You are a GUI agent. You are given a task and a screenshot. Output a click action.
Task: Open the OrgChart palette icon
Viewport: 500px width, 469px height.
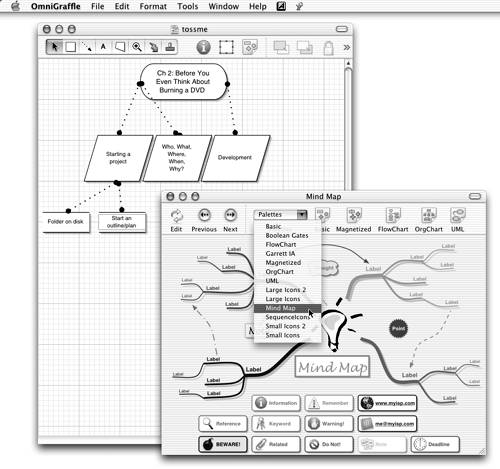tap(429, 220)
